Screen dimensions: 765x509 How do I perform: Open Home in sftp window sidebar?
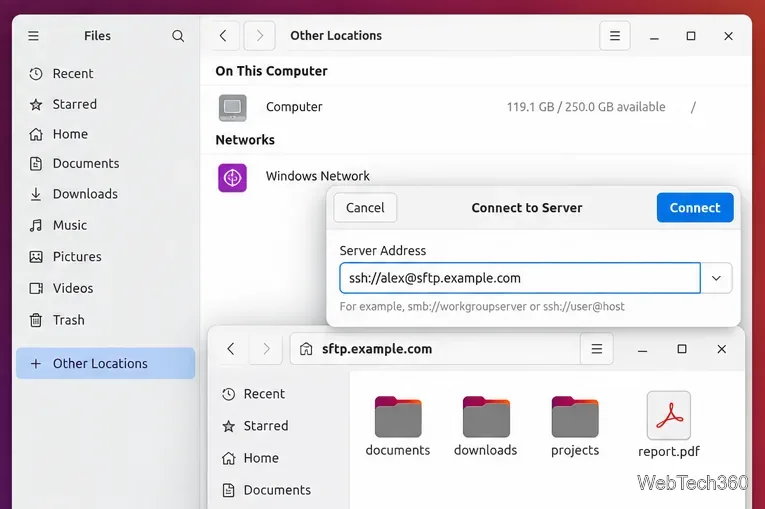[279, 458]
